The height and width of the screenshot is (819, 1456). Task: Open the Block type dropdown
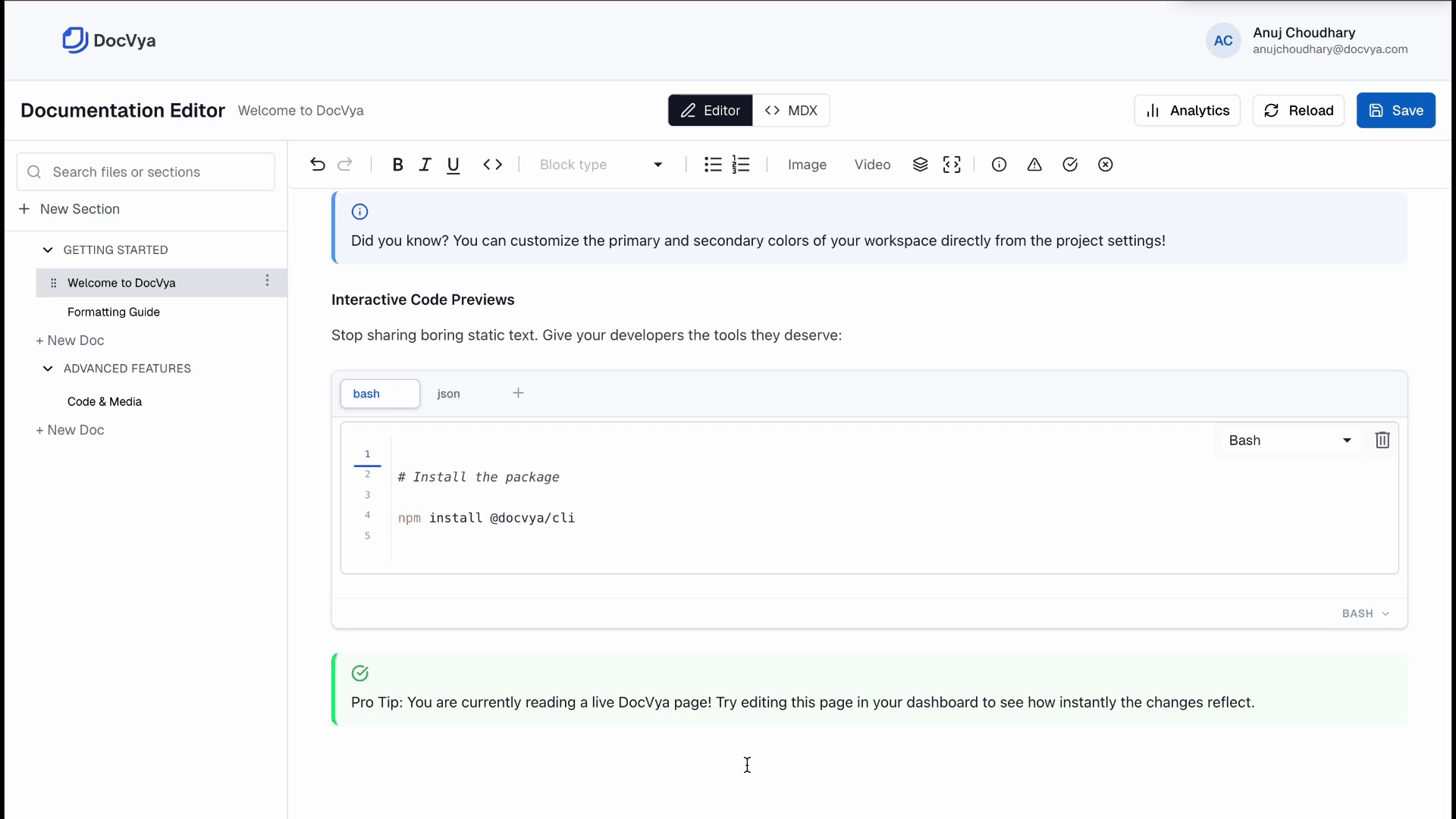point(599,165)
